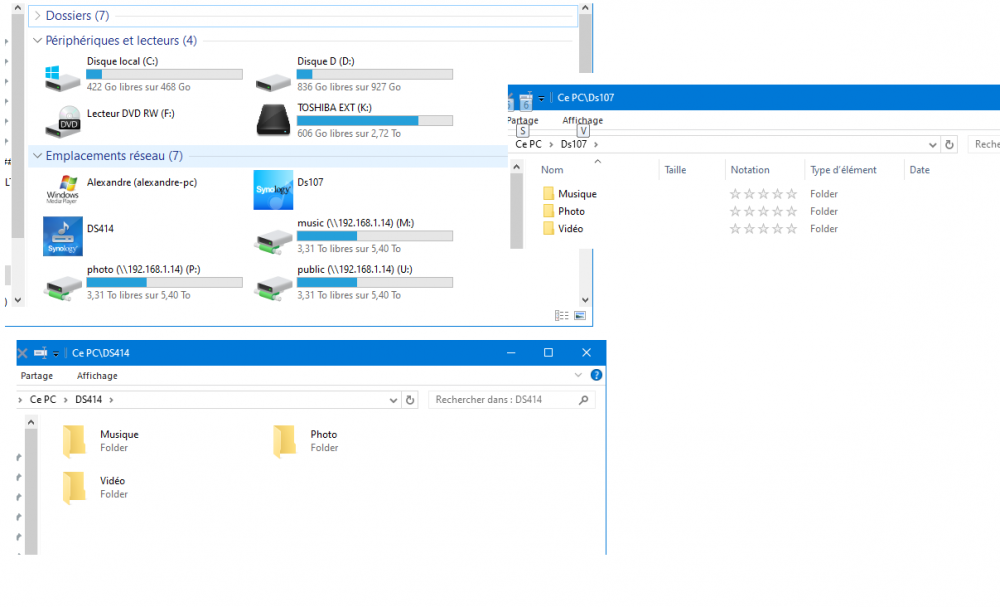Image resolution: width=1000 pixels, height=607 pixels.
Task: Select the Lecteur DVD RW (F:) icon
Action: click(x=63, y=121)
